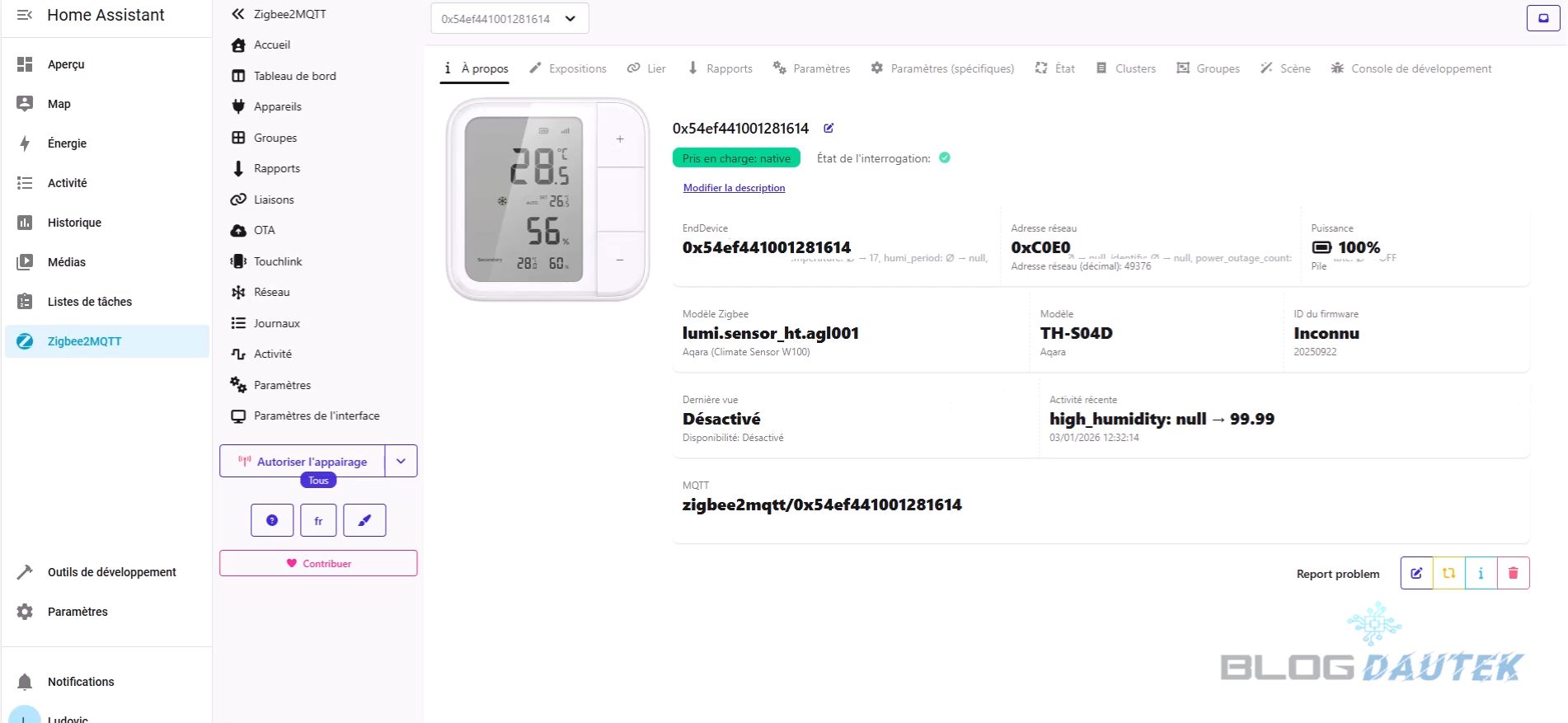Click the red trash delete device icon

click(x=1513, y=573)
